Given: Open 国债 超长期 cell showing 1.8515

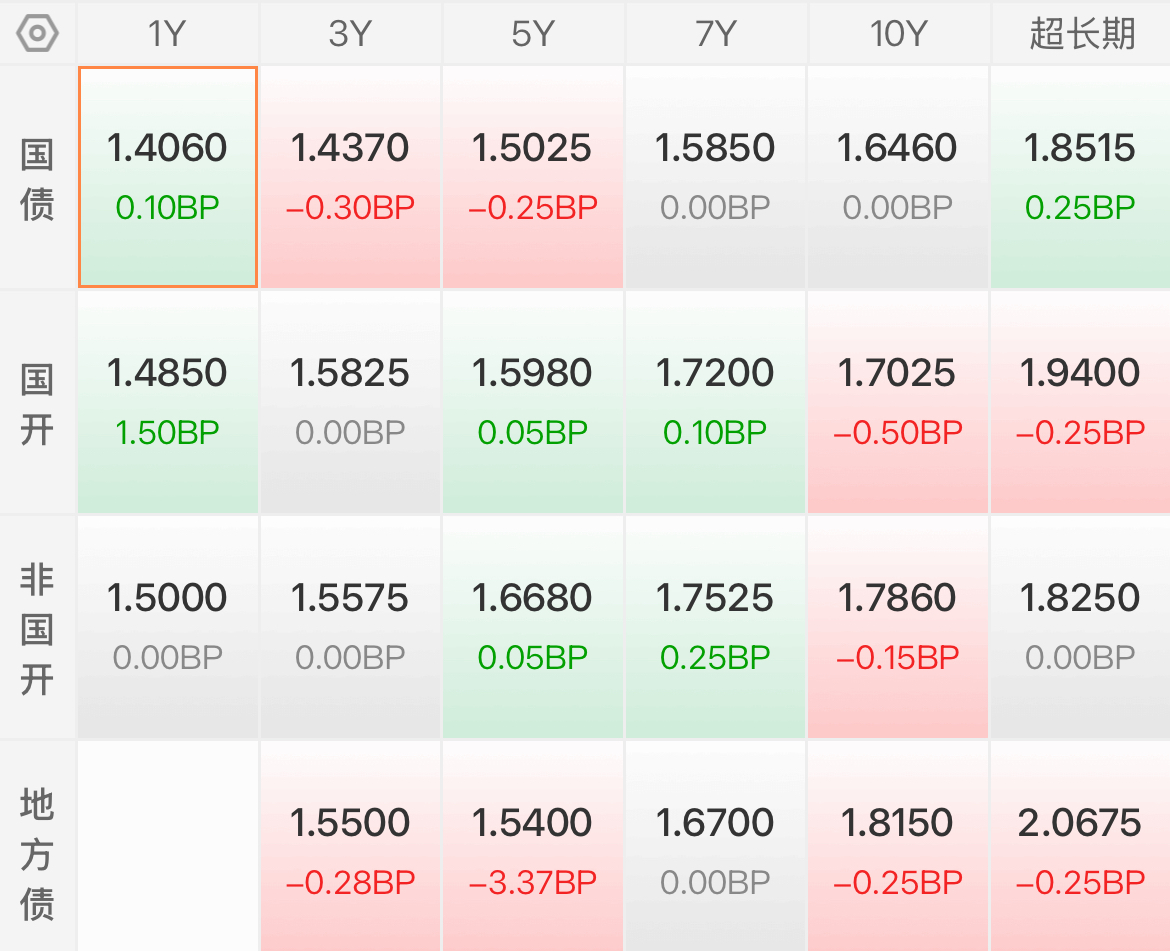Looking at the screenshot, I should tap(1080, 178).
